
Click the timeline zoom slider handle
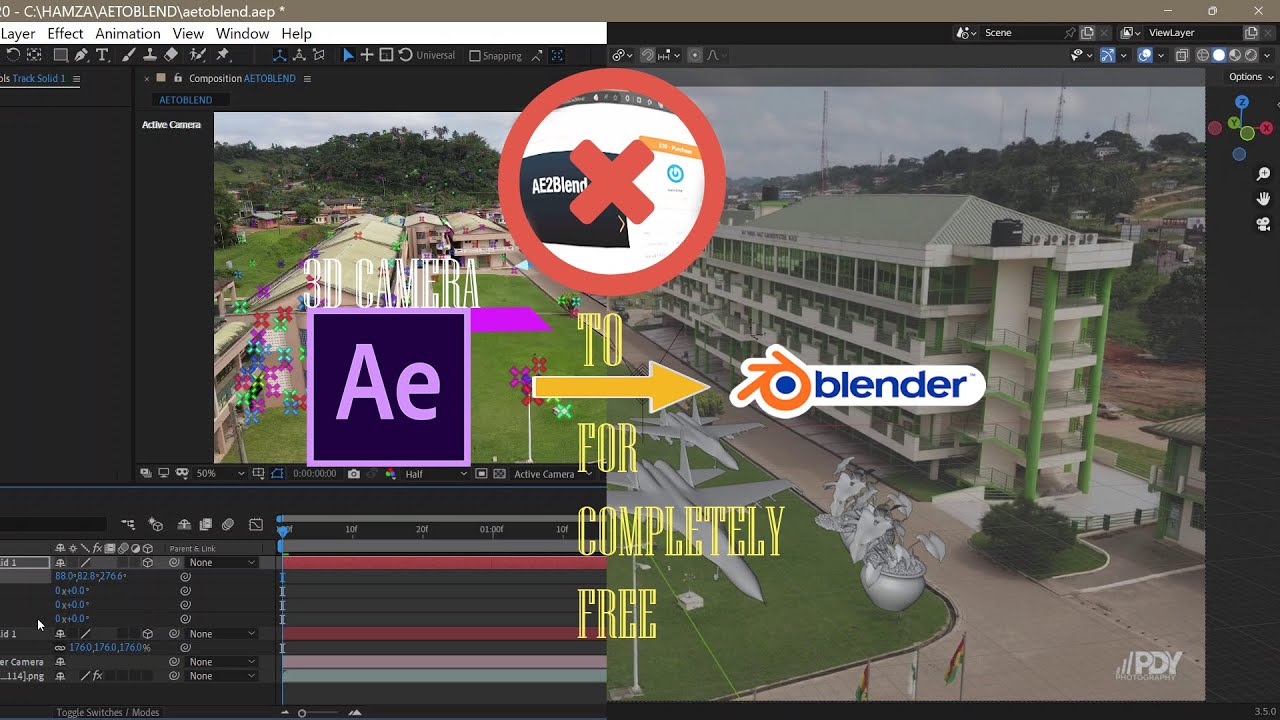click(302, 713)
